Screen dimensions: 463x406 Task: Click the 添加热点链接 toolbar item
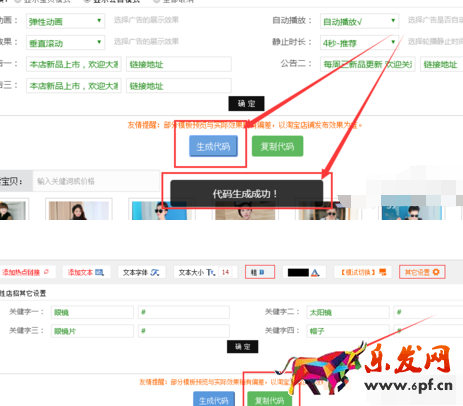[x=25, y=272]
